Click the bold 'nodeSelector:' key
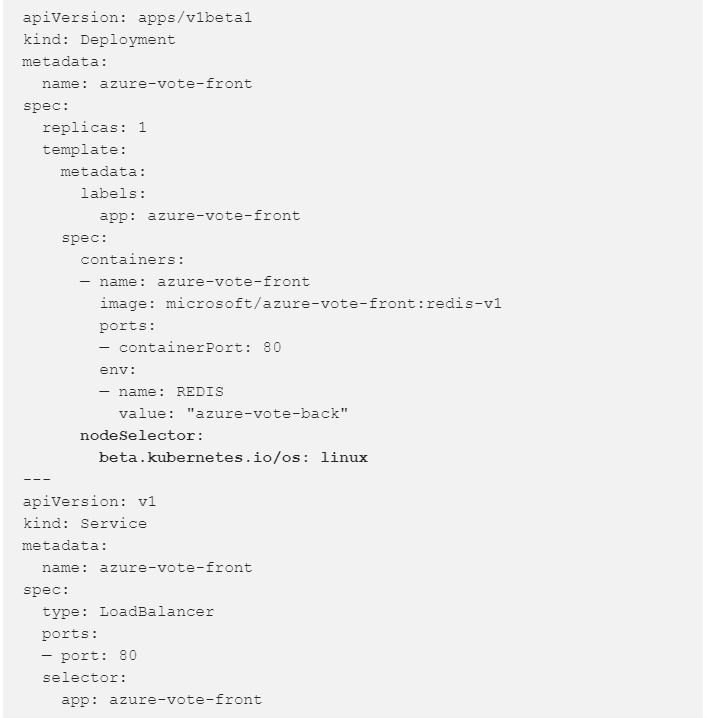This screenshot has width=707, height=718. pyautogui.click(x=142, y=435)
